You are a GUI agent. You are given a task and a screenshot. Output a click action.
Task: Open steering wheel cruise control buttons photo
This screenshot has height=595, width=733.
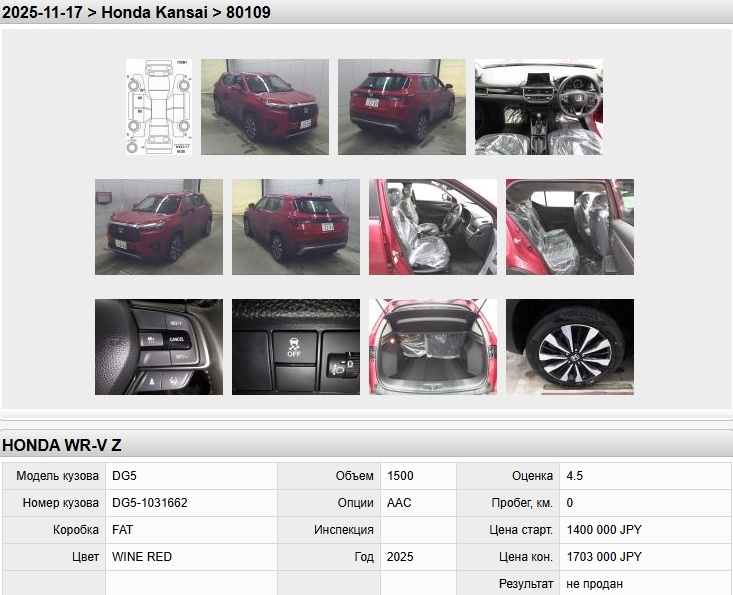159,347
